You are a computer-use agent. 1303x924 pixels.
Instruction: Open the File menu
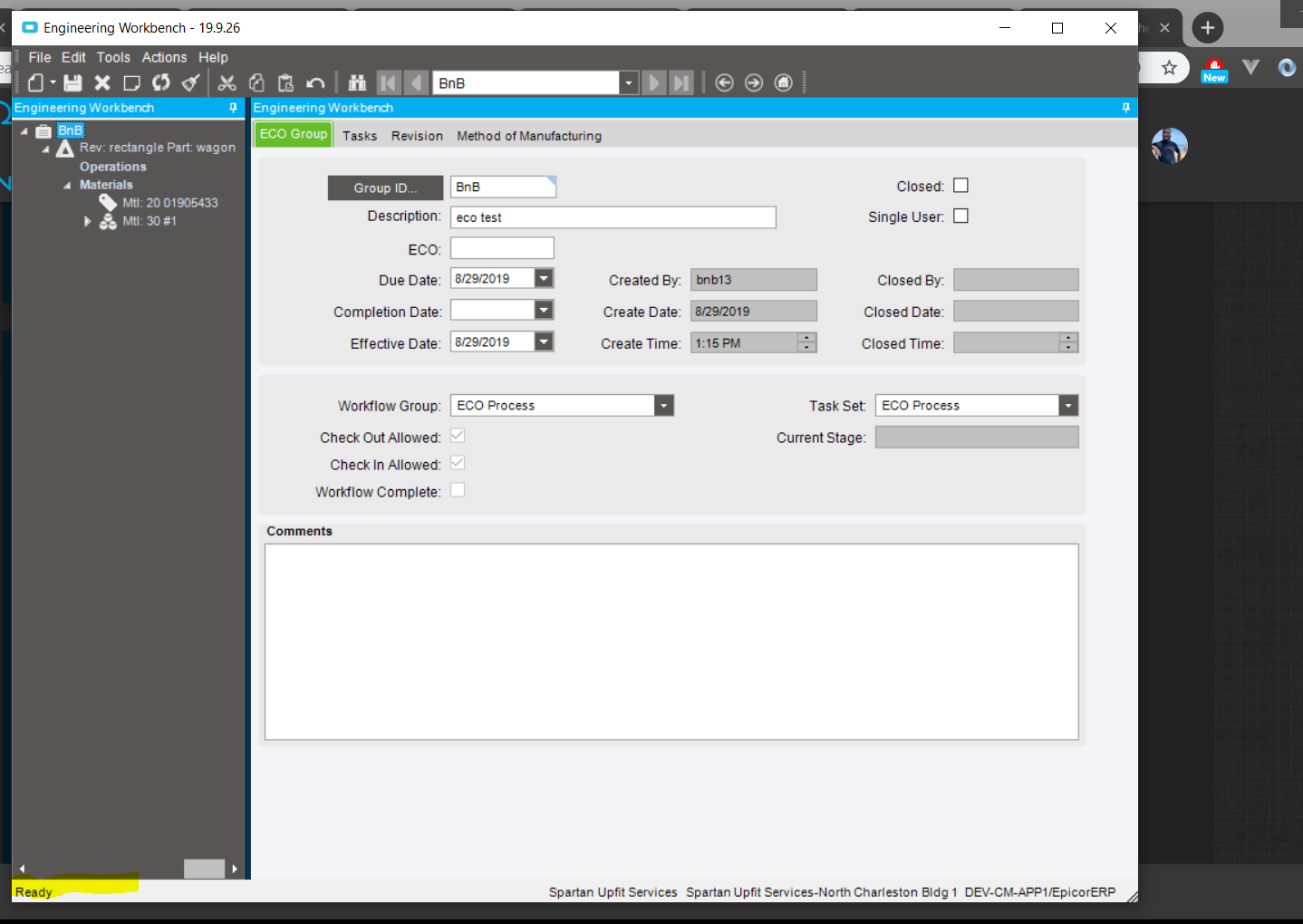pos(40,57)
